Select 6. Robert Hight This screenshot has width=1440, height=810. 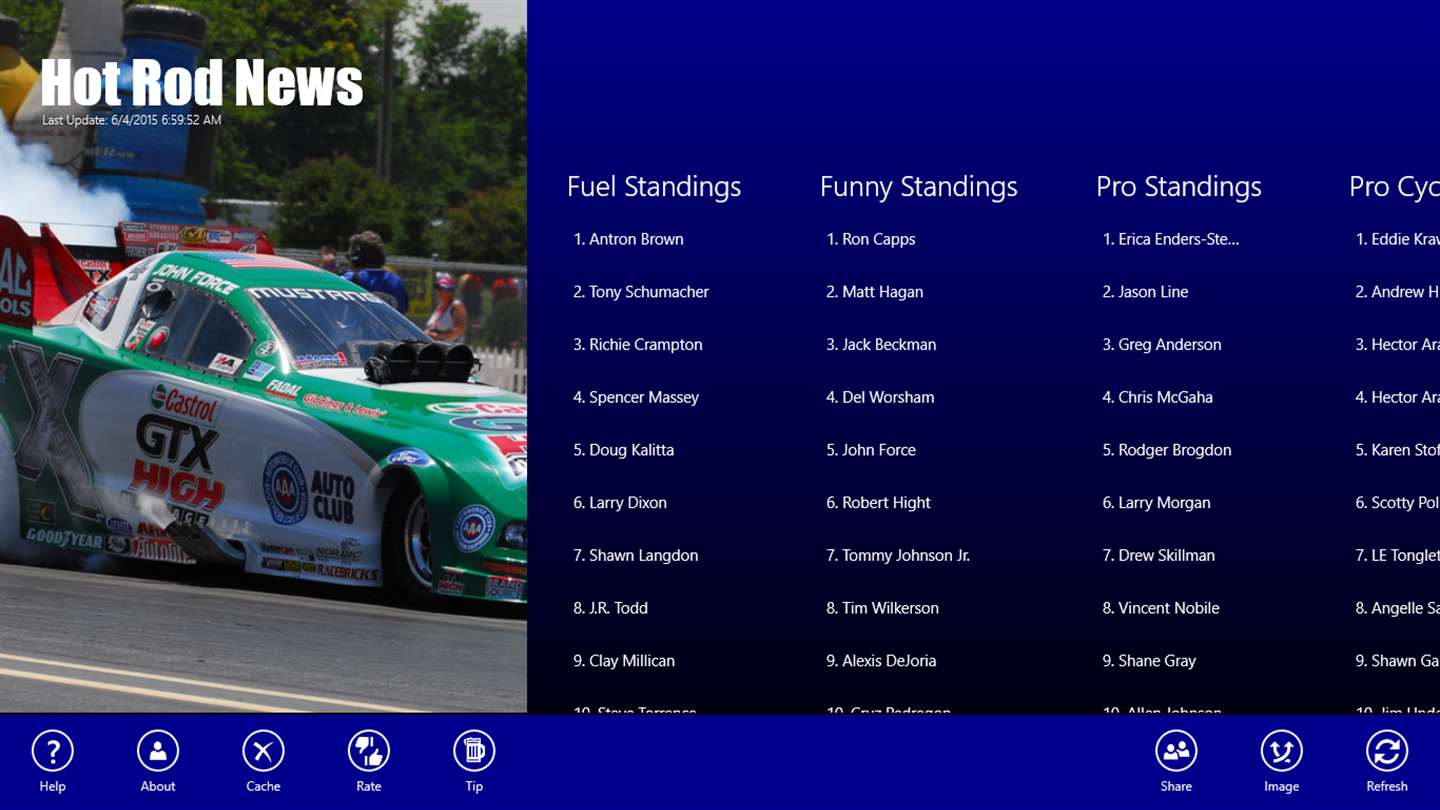878,503
